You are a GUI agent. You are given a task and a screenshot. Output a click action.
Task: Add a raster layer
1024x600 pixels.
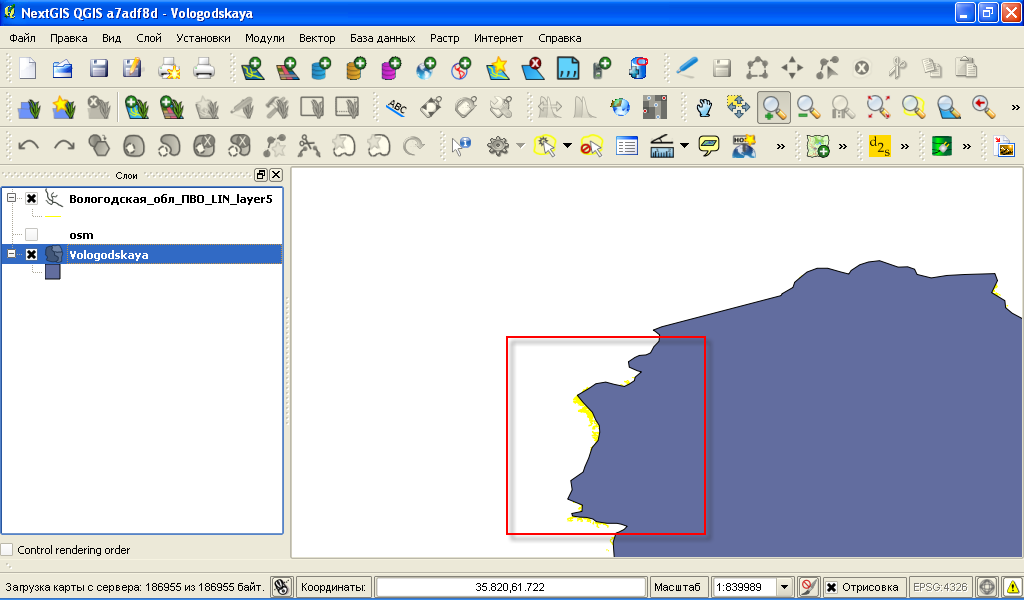[x=287, y=68]
